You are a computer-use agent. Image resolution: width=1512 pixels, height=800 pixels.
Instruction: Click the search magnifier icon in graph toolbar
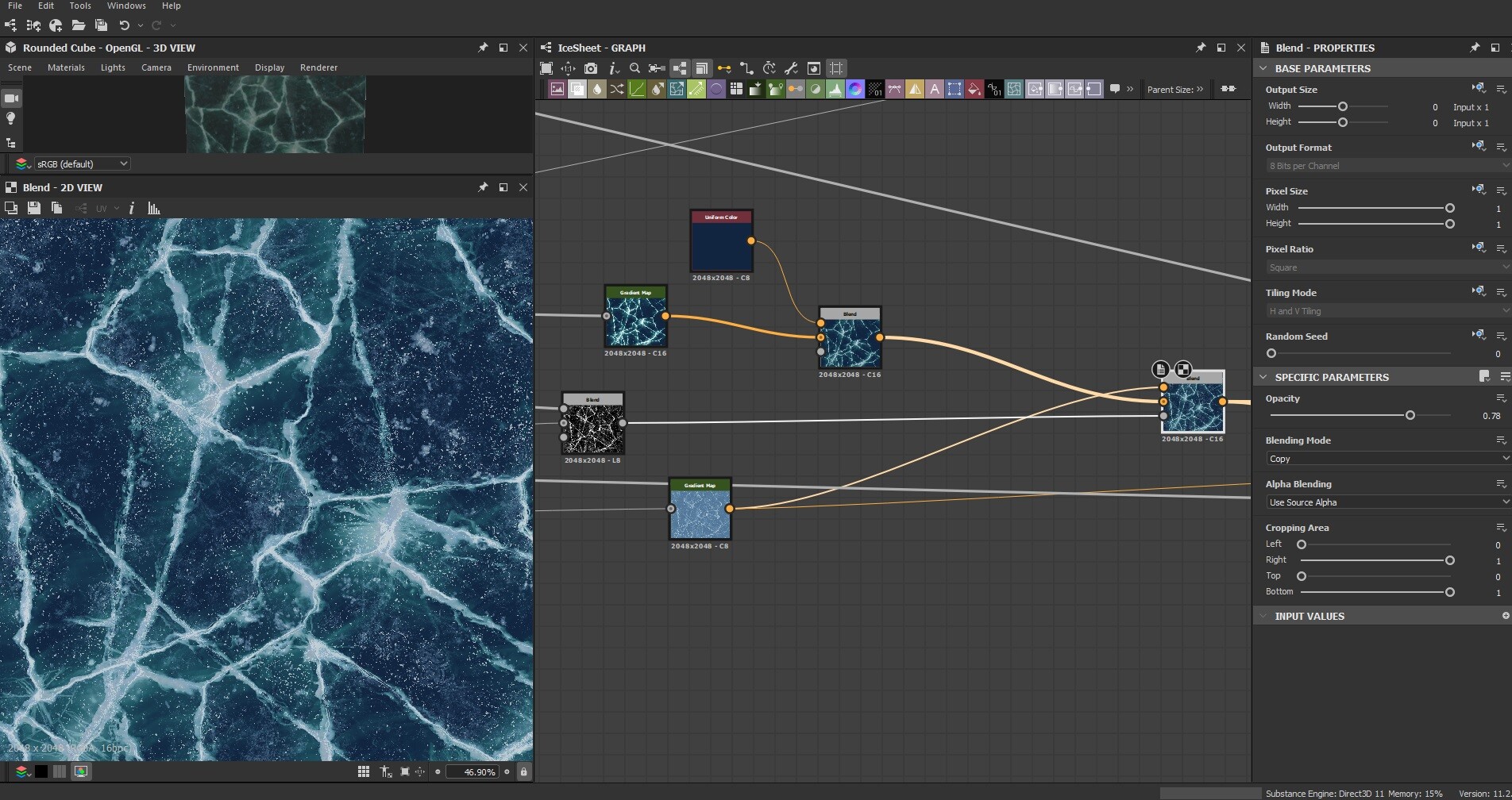click(634, 68)
